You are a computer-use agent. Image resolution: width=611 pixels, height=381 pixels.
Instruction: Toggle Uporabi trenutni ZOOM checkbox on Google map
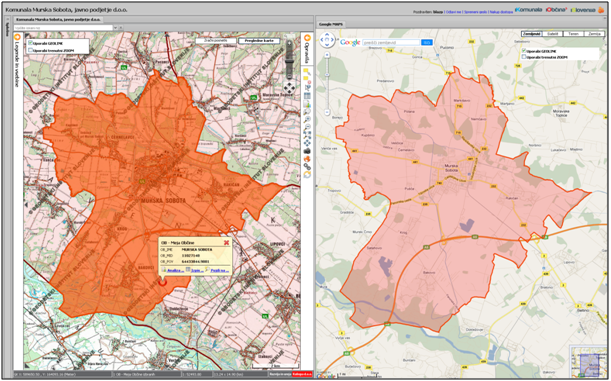524,57
